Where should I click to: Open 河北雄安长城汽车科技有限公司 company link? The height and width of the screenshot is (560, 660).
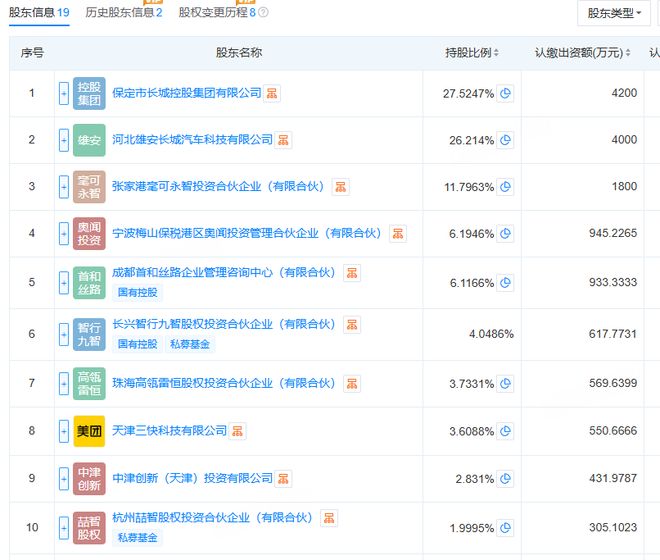click(x=192, y=140)
